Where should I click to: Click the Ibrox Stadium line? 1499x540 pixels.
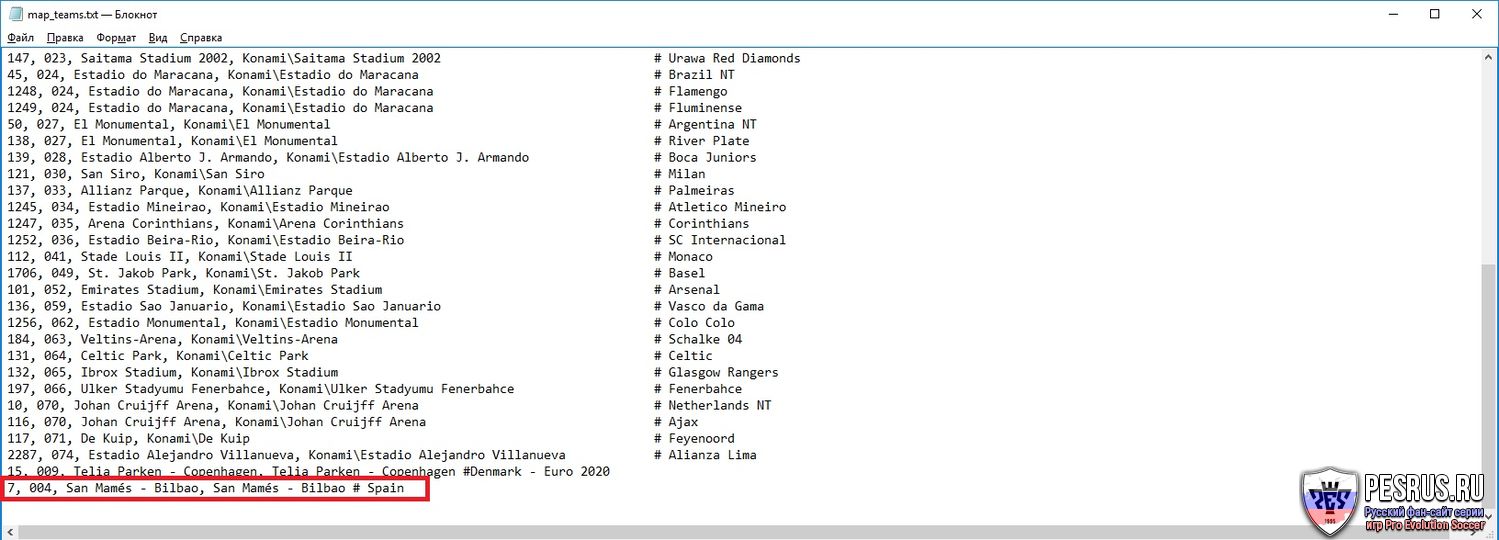(x=393, y=372)
